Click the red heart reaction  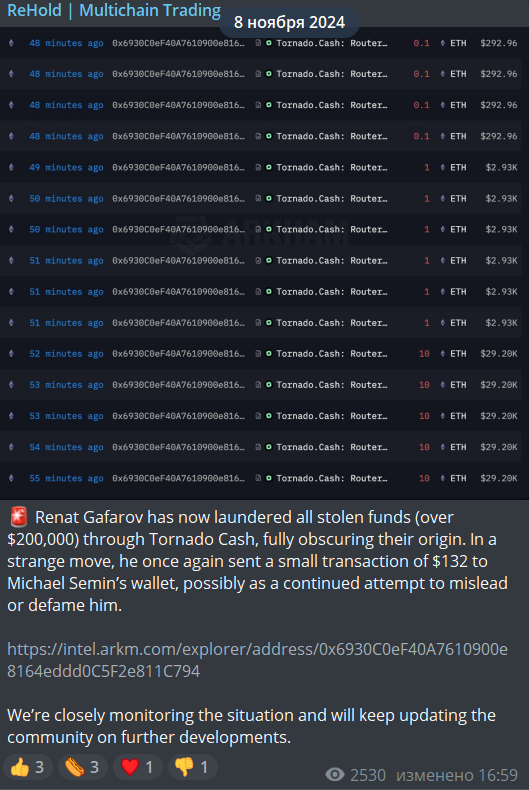[x=138, y=767]
